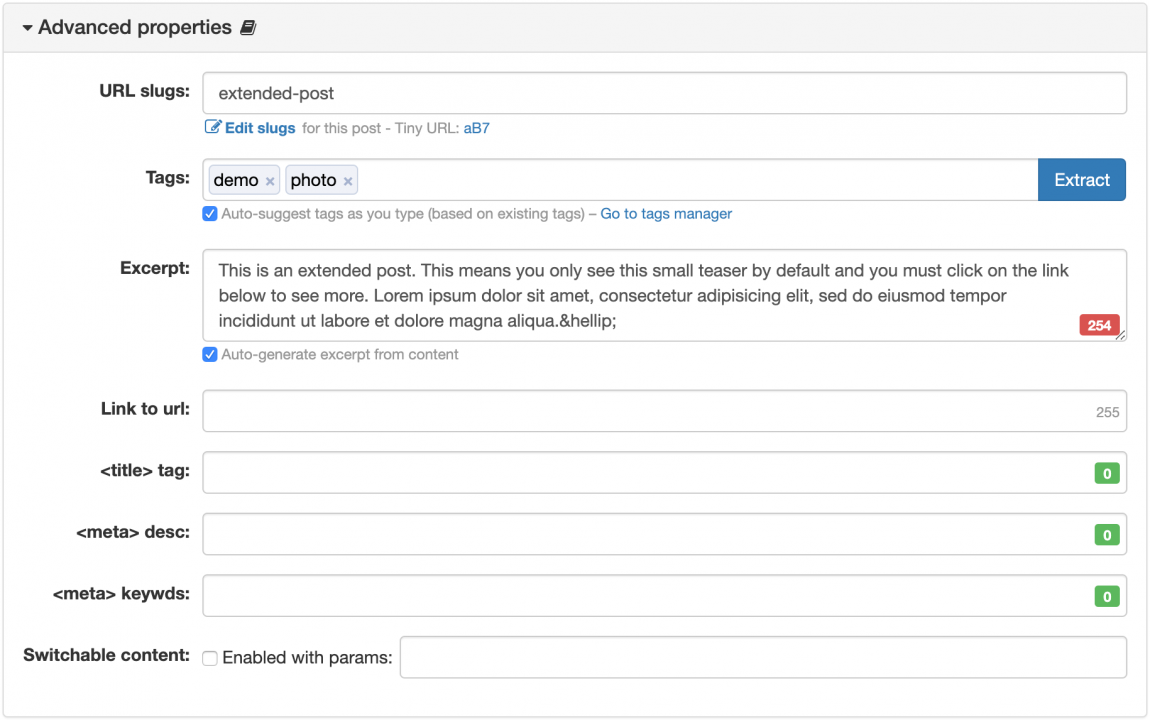Screen dimensions: 1150x720
Task: Click the Advanced properties heading text
Action: (x=135, y=28)
